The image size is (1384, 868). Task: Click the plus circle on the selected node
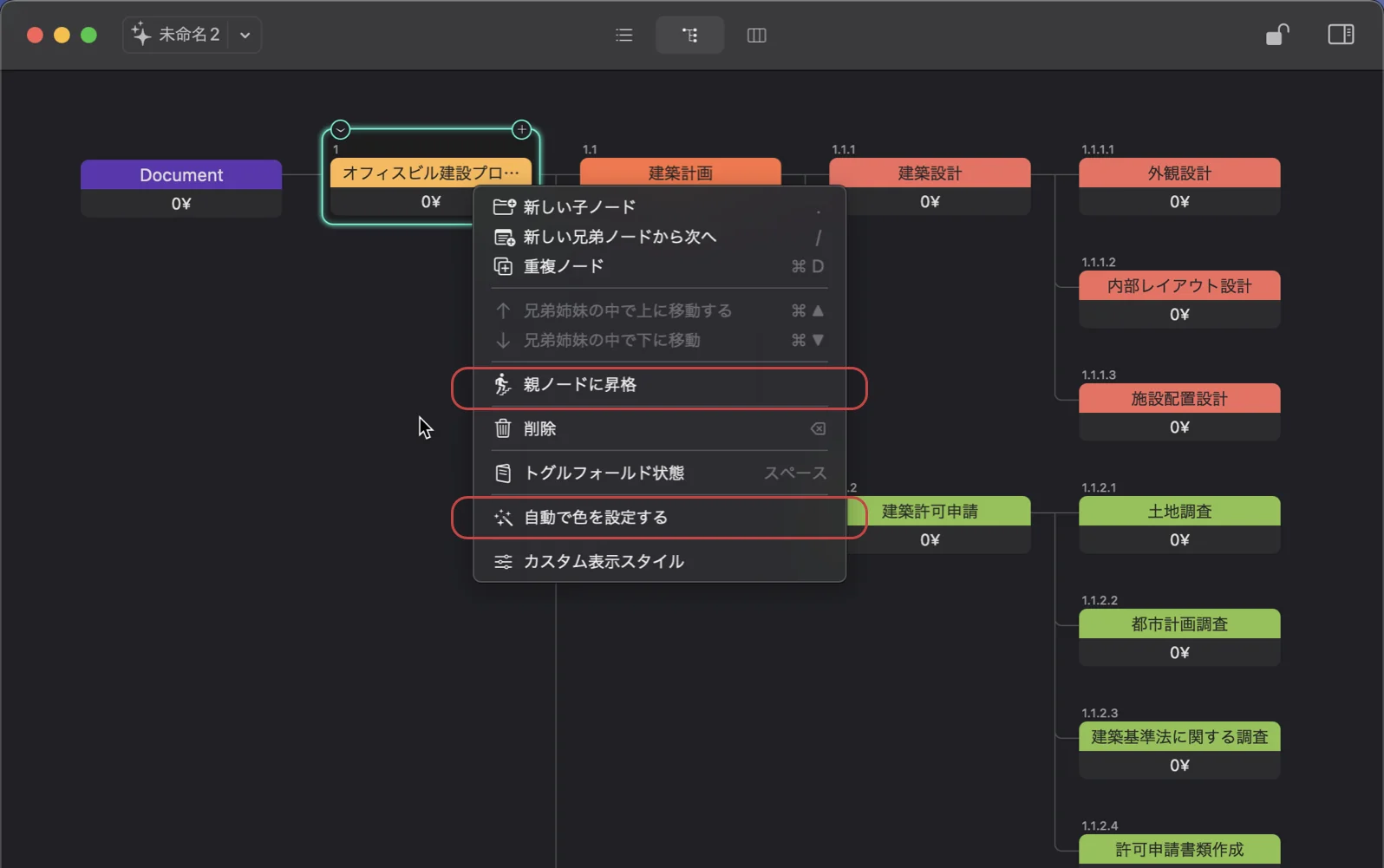click(x=521, y=130)
